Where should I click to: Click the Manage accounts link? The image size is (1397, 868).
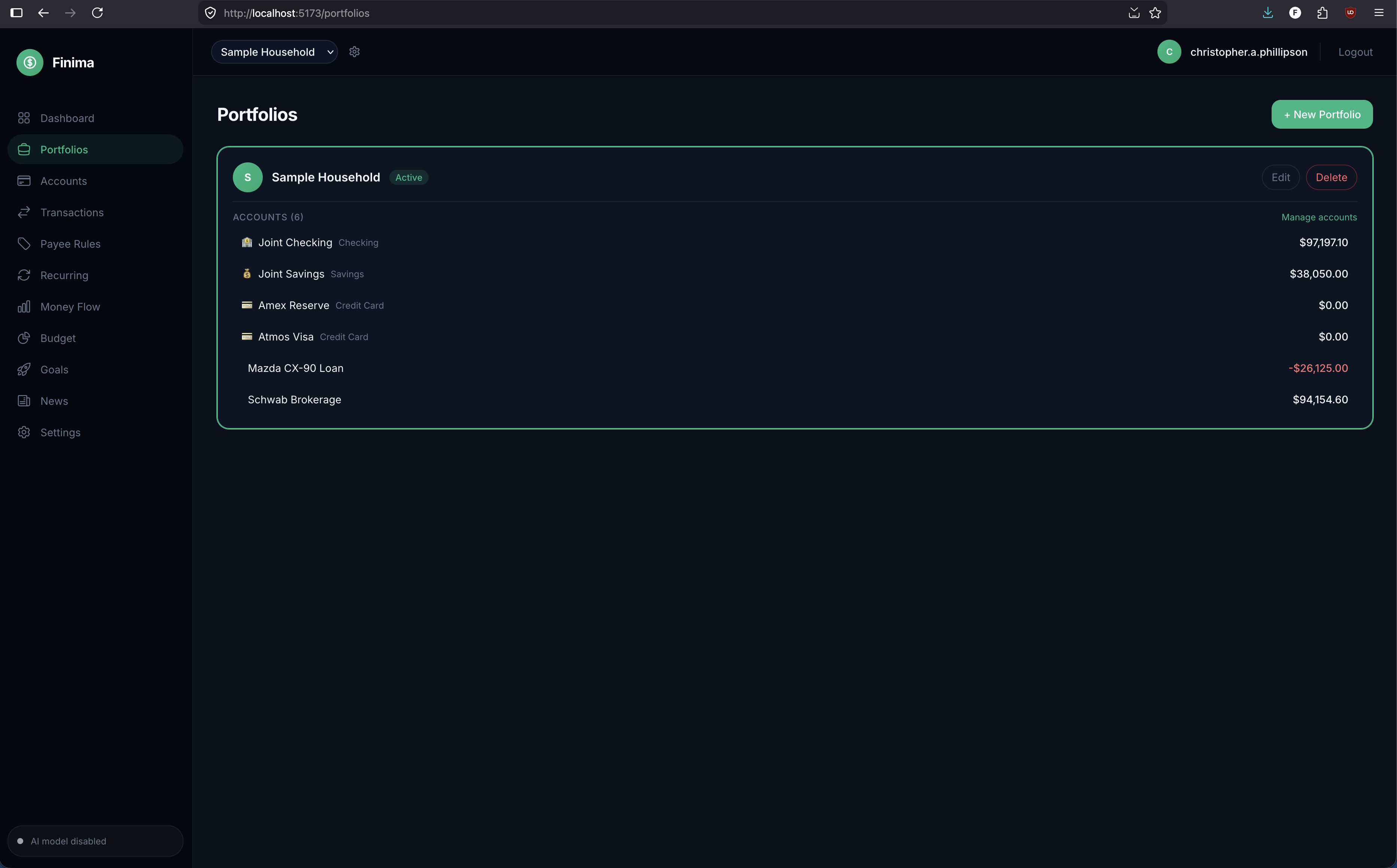pyautogui.click(x=1319, y=217)
